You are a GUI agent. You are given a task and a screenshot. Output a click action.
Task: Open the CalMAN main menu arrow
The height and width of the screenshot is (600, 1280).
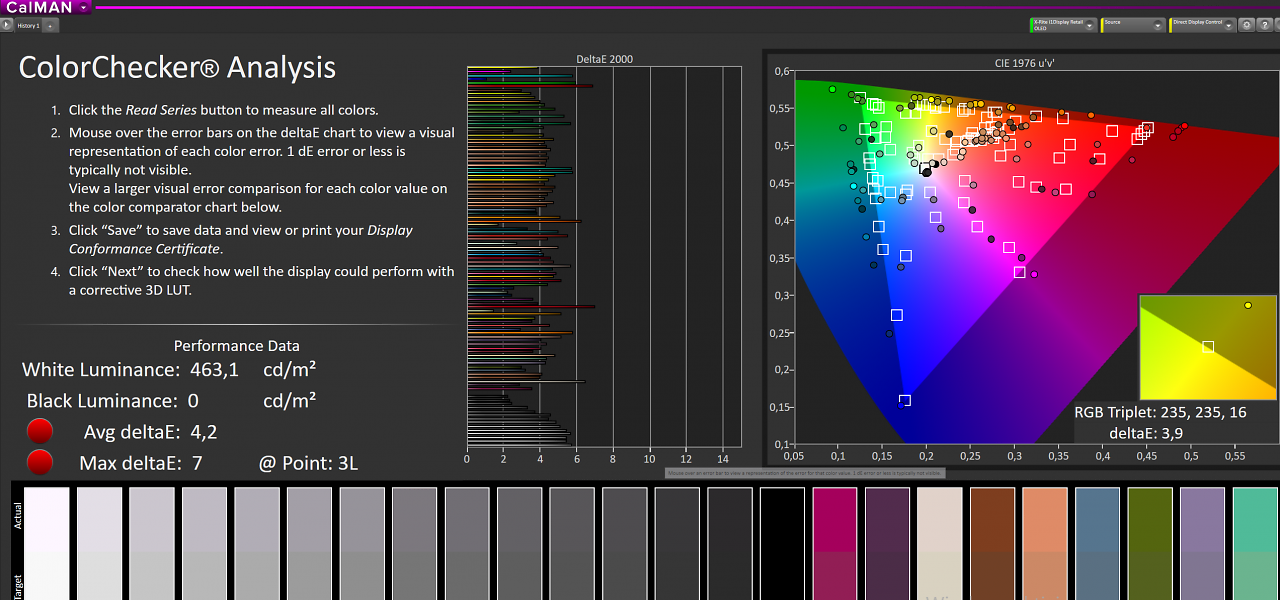pyautogui.click(x=84, y=7)
